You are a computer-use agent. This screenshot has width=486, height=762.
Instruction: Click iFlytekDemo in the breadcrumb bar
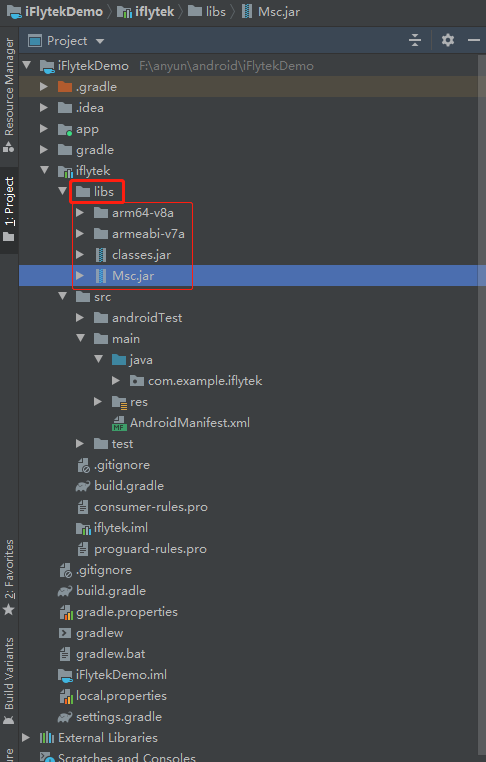pos(55,12)
